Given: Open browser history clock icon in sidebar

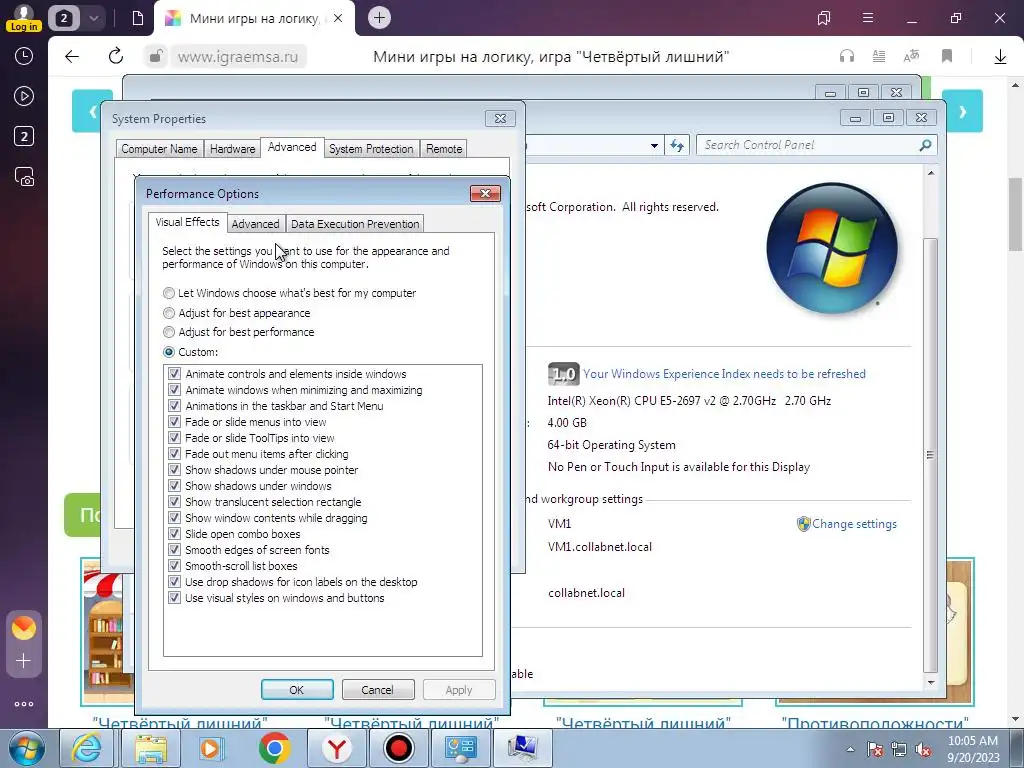Looking at the screenshot, I should [x=24, y=56].
